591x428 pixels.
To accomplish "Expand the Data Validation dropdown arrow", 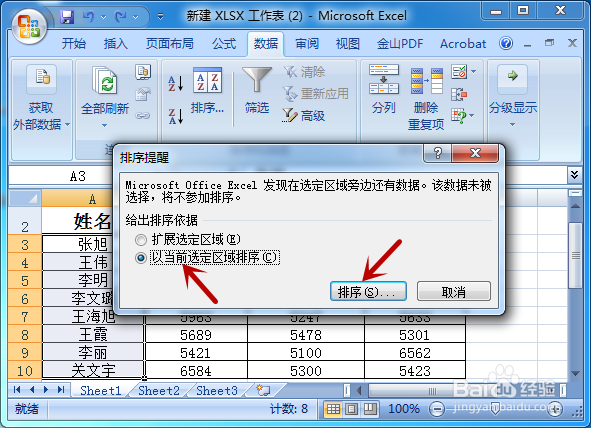I will coord(473,71).
